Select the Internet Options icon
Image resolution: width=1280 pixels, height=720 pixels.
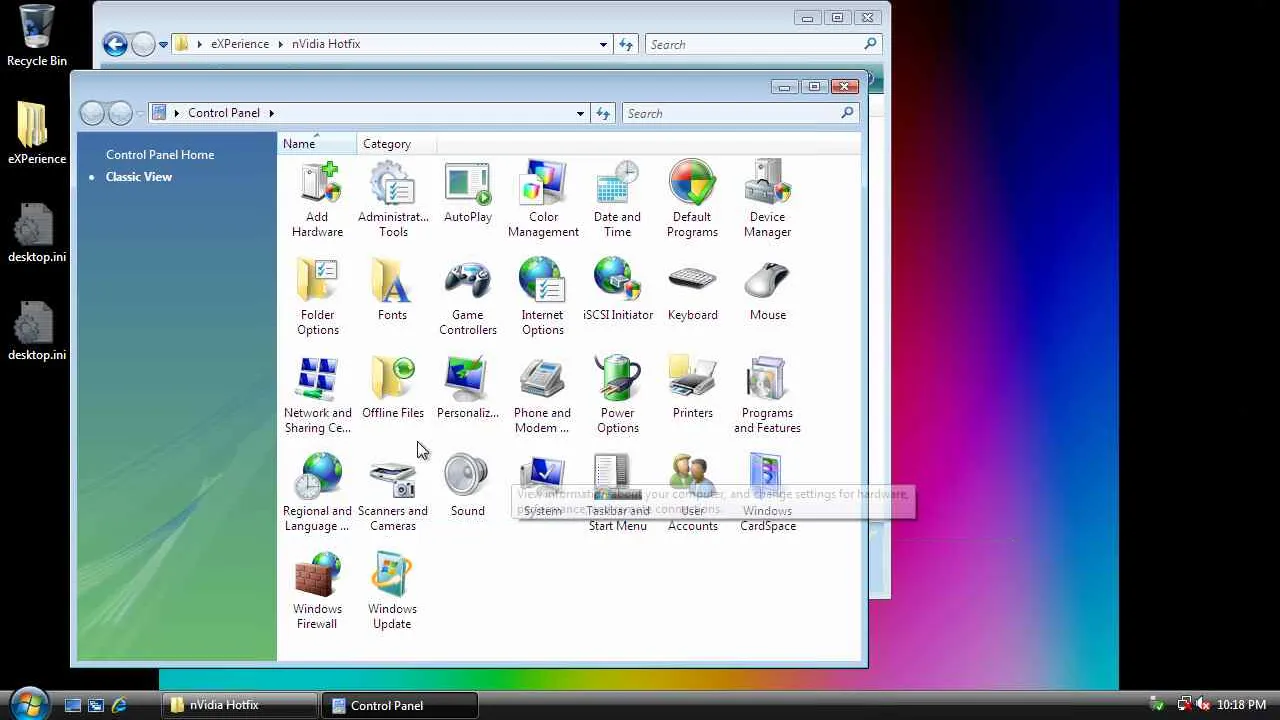pyautogui.click(x=543, y=298)
